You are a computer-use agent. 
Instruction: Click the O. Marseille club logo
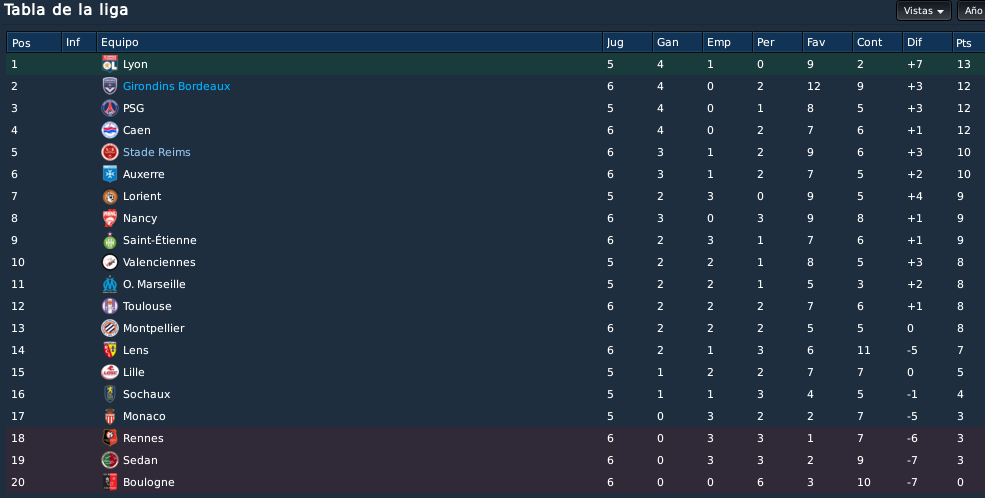[110, 284]
